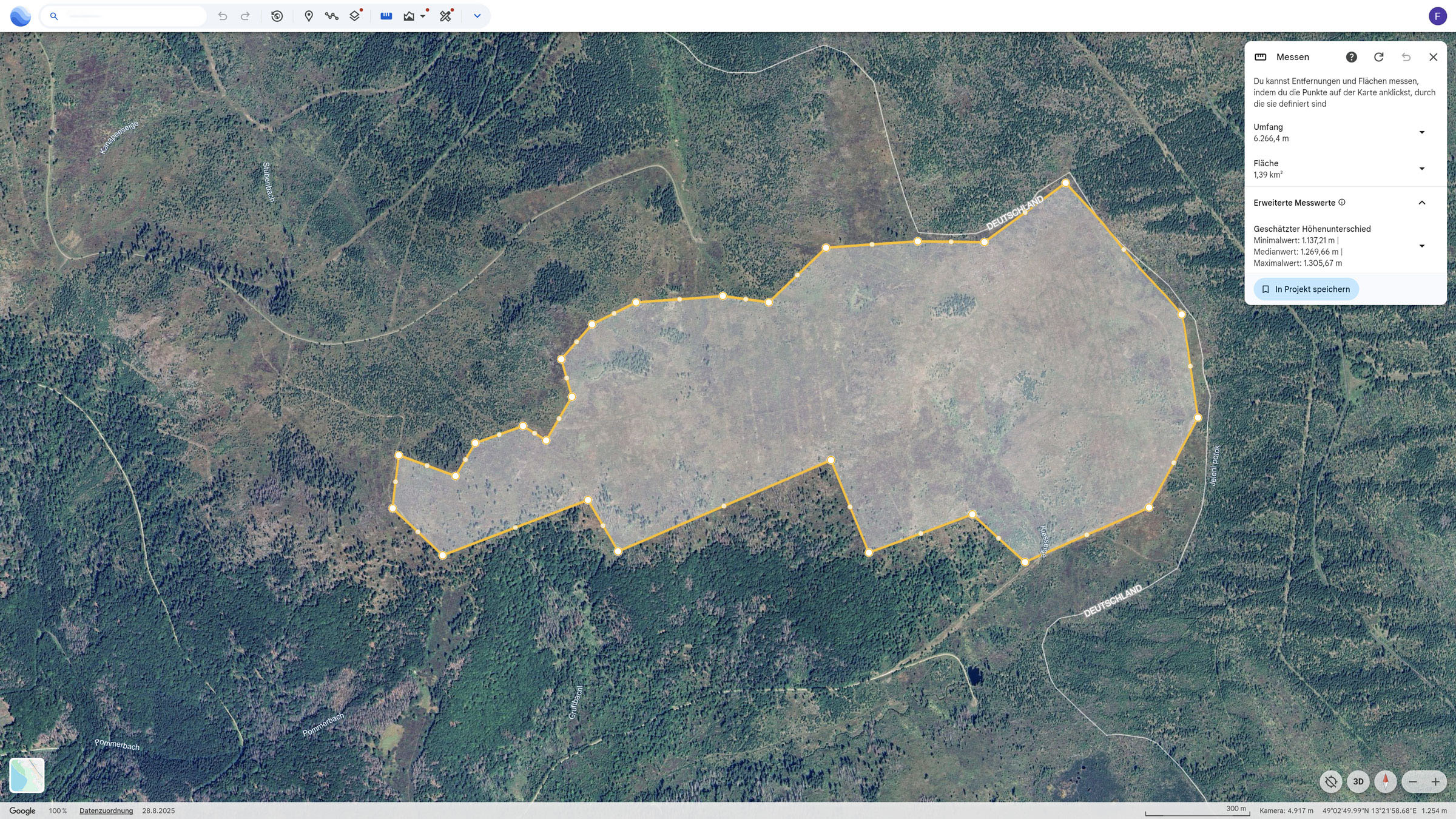Toggle the 3D view button

click(1358, 781)
